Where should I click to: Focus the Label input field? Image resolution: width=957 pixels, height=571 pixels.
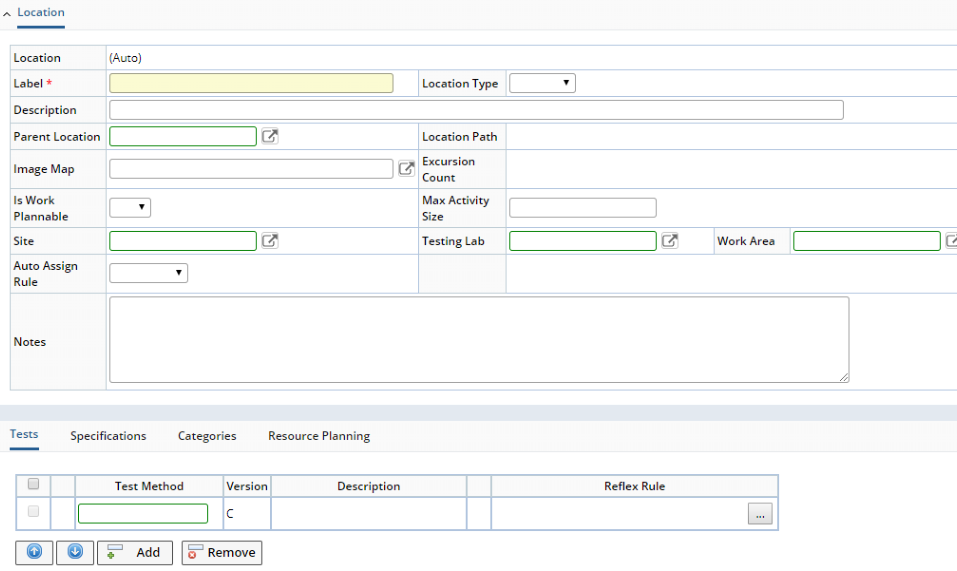[251, 83]
